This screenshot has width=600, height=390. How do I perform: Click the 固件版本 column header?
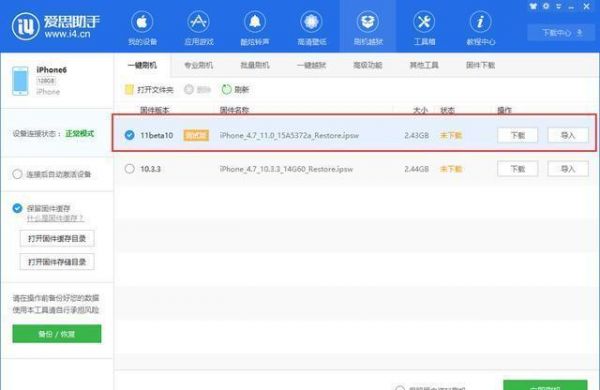(x=155, y=110)
